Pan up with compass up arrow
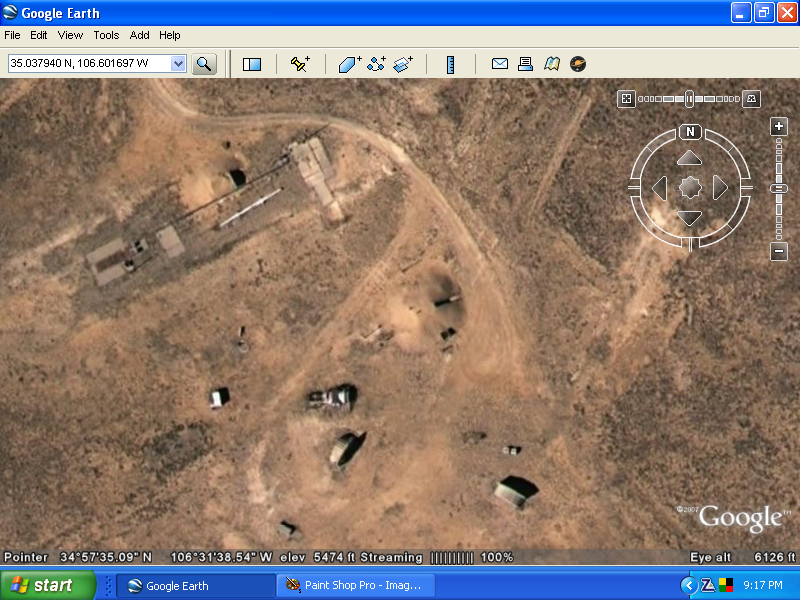This screenshot has height=600, width=800. tap(689, 158)
